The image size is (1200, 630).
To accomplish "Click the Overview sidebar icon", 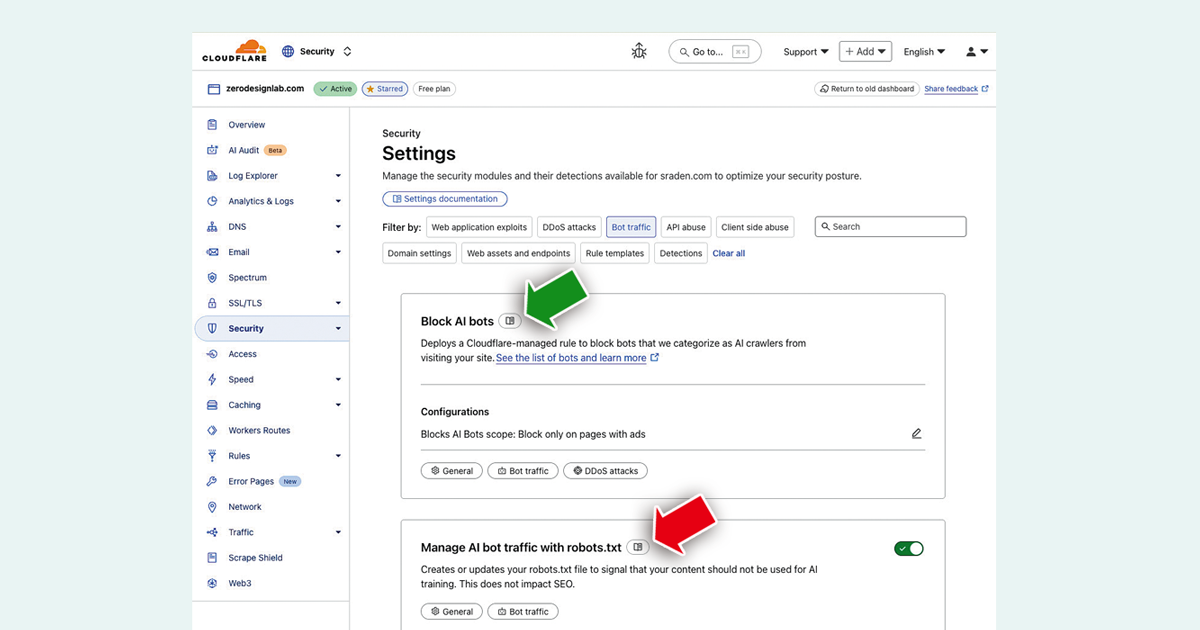I will (212, 125).
